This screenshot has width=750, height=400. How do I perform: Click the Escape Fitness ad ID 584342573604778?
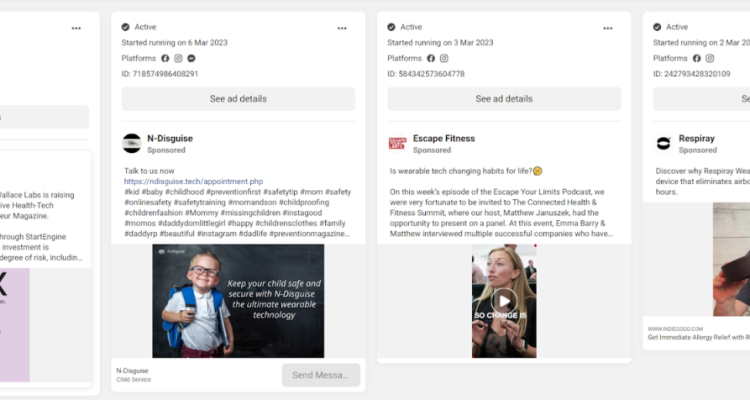pos(426,74)
